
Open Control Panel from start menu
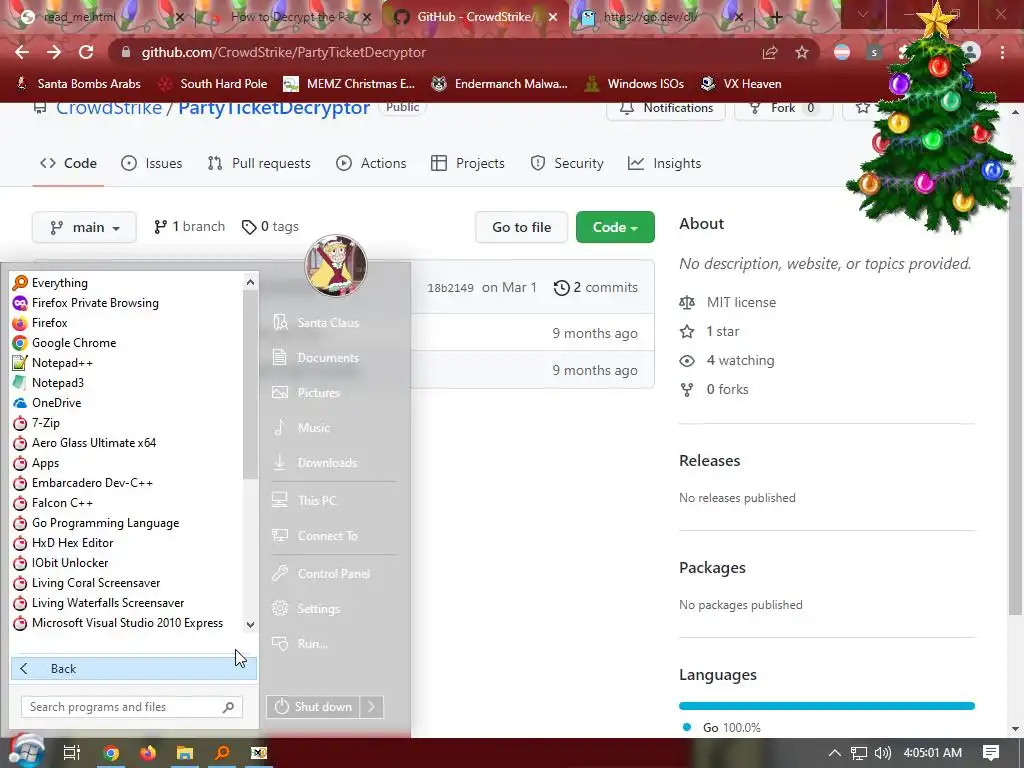click(321, 574)
